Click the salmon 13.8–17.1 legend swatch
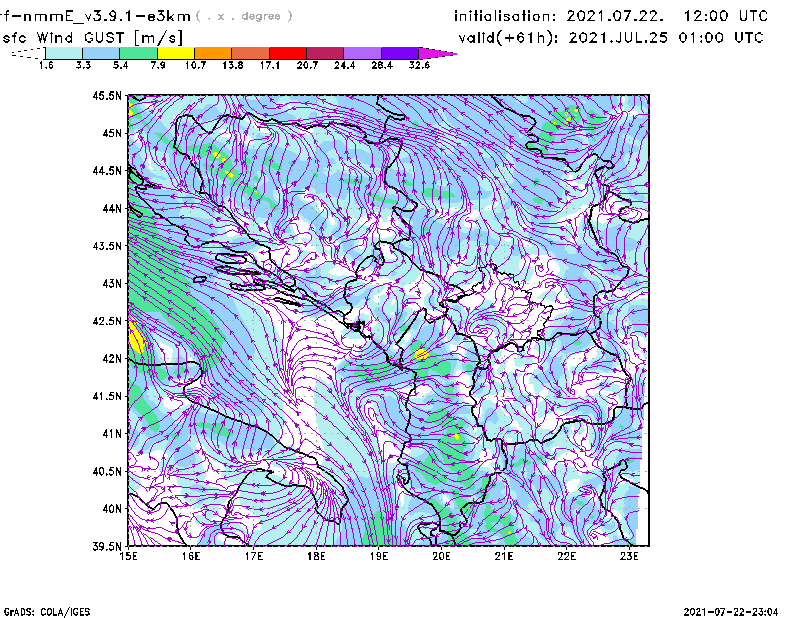 pyautogui.click(x=251, y=53)
